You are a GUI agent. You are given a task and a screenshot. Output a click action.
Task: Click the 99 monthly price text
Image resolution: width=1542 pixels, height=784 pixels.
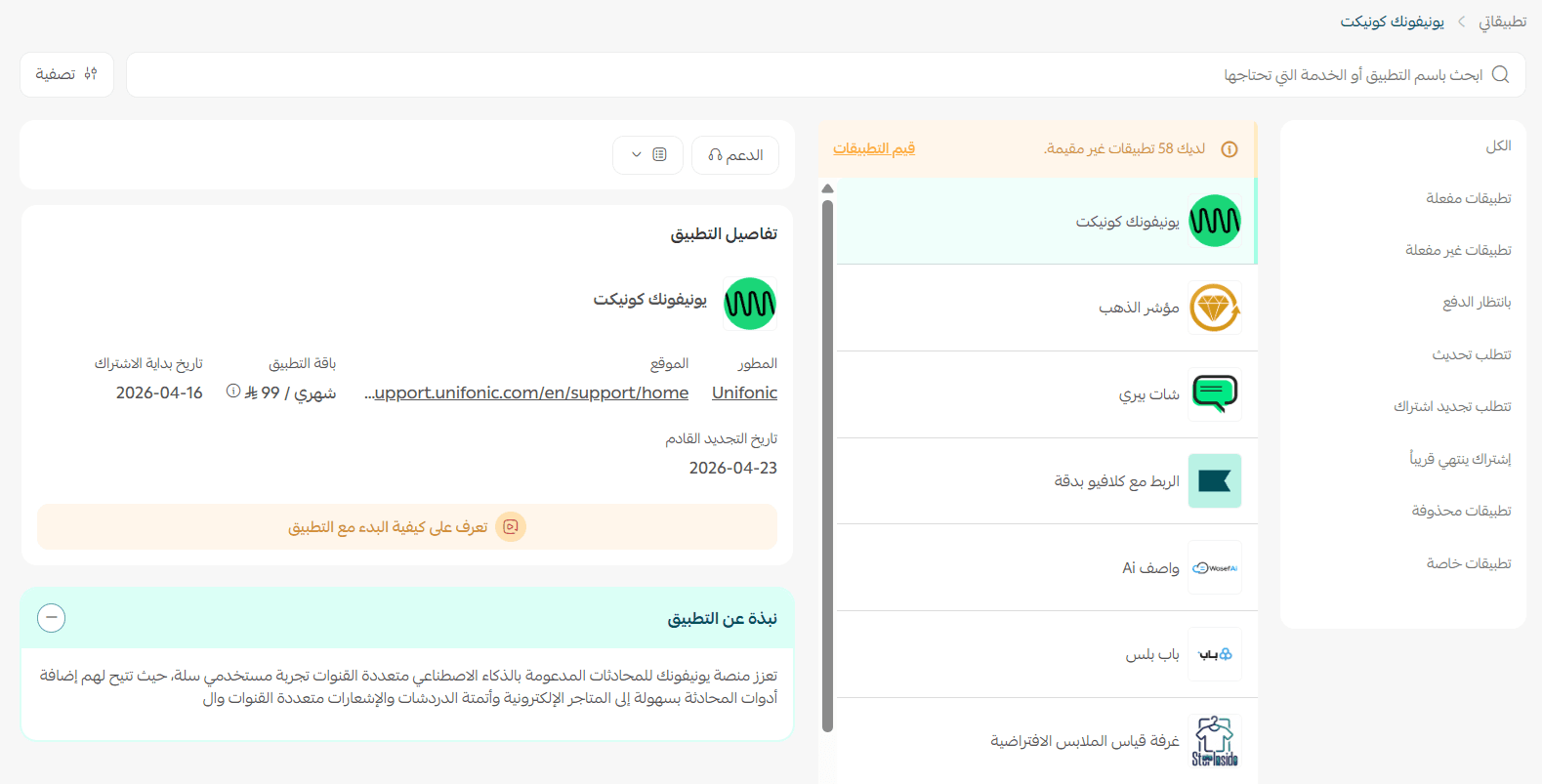pyautogui.click(x=290, y=392)
